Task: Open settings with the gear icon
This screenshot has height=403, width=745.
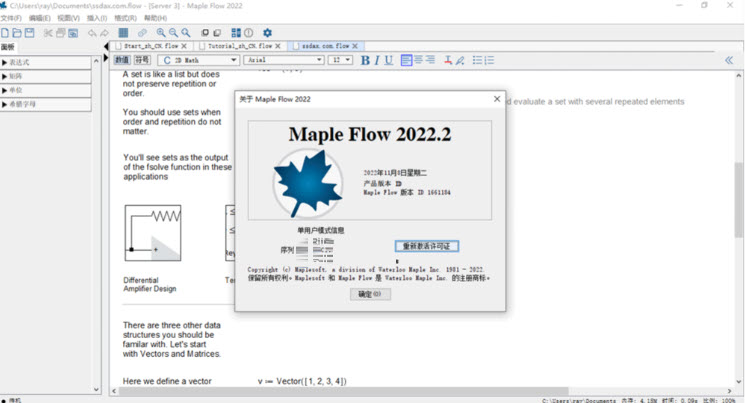Action: 267,33
